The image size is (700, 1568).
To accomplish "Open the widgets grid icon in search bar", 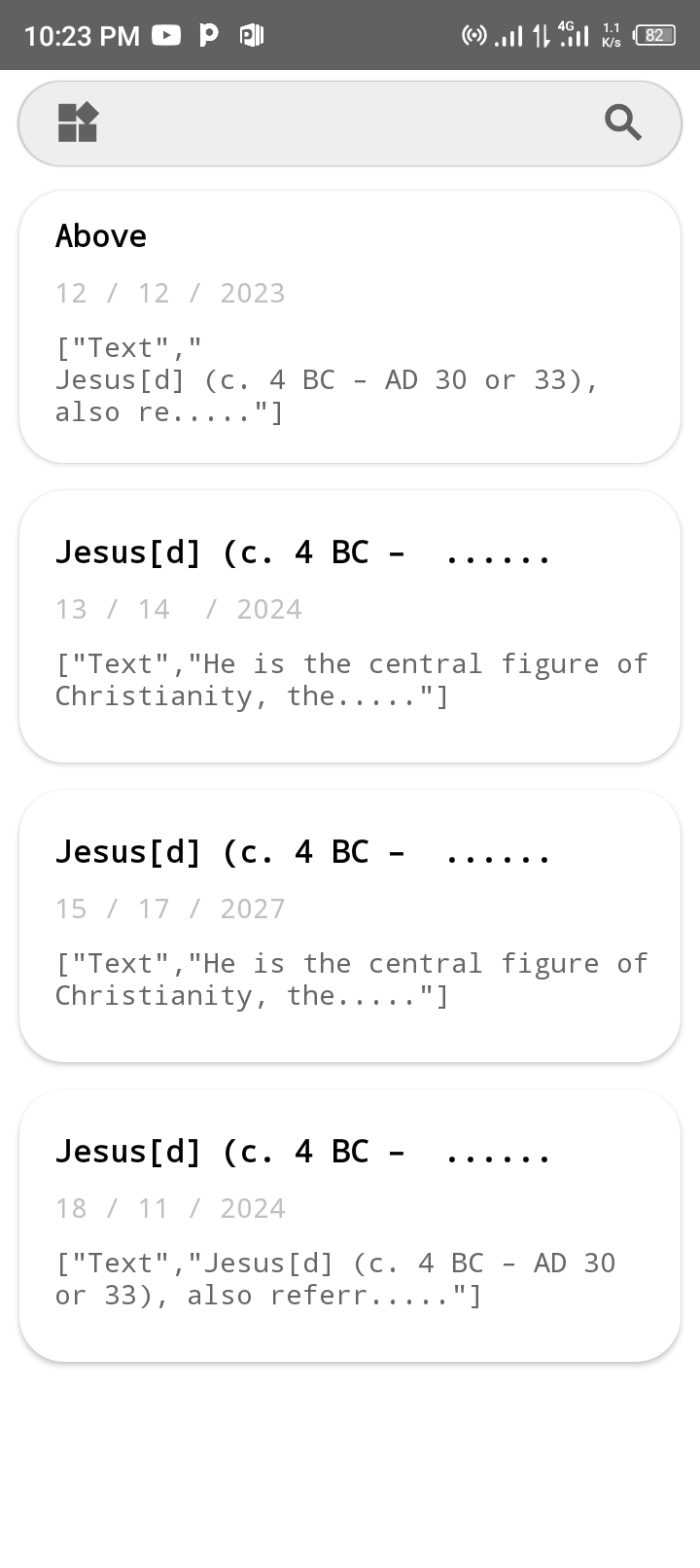I will click(x=78, y=124).
